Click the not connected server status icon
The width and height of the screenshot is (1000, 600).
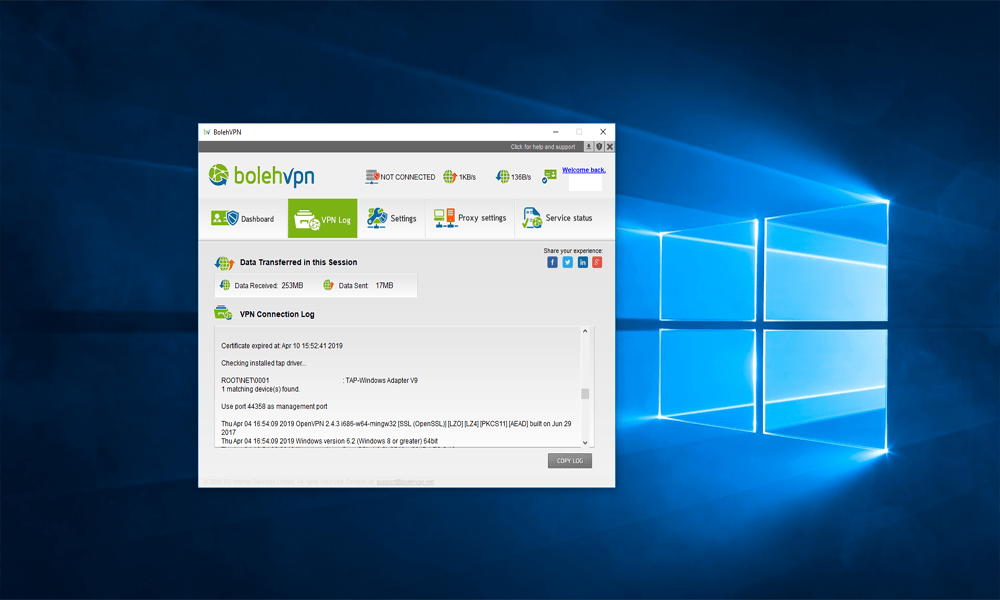[372, 177]
